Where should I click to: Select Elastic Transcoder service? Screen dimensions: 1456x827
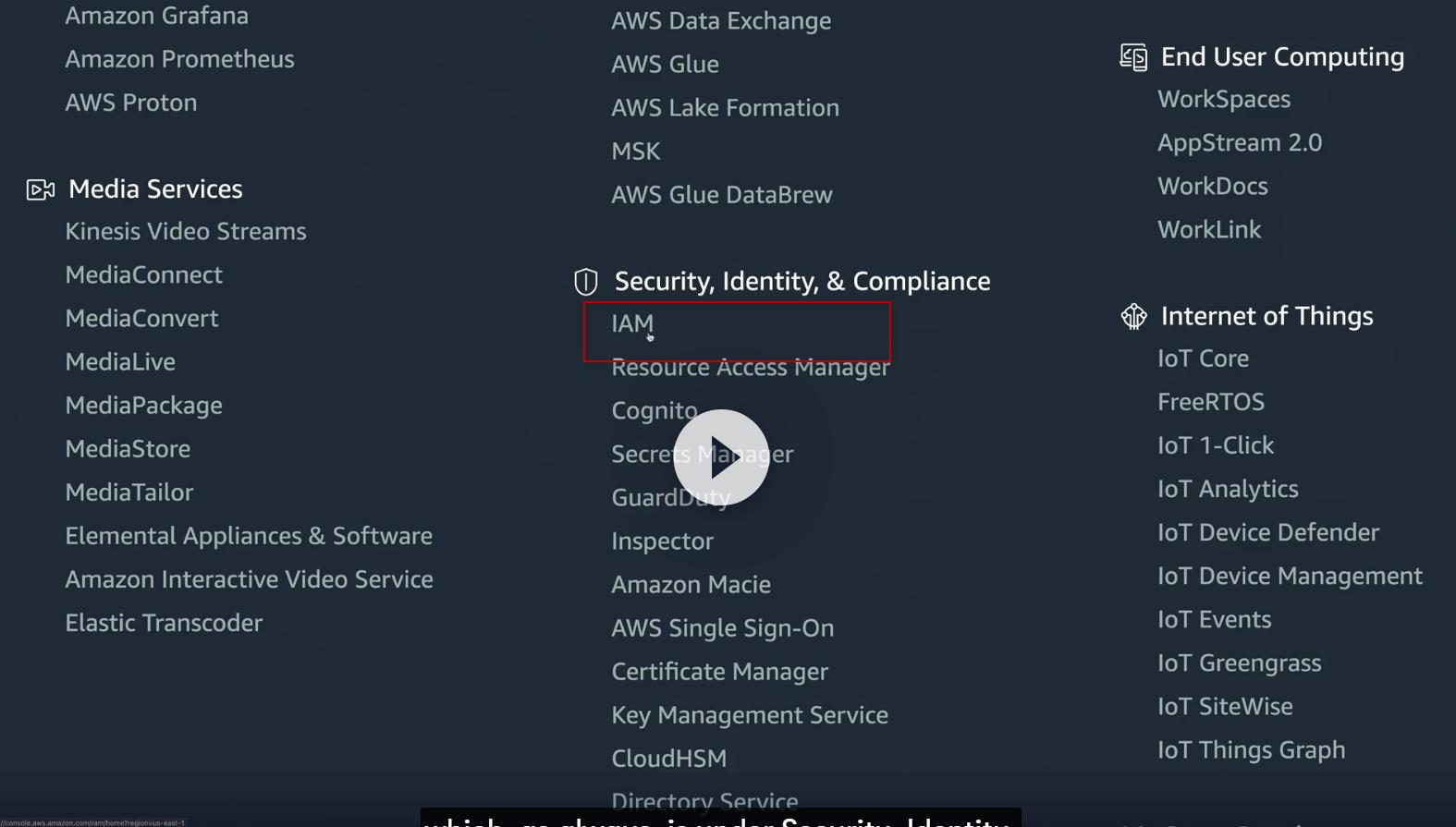(x=164, y=623)
